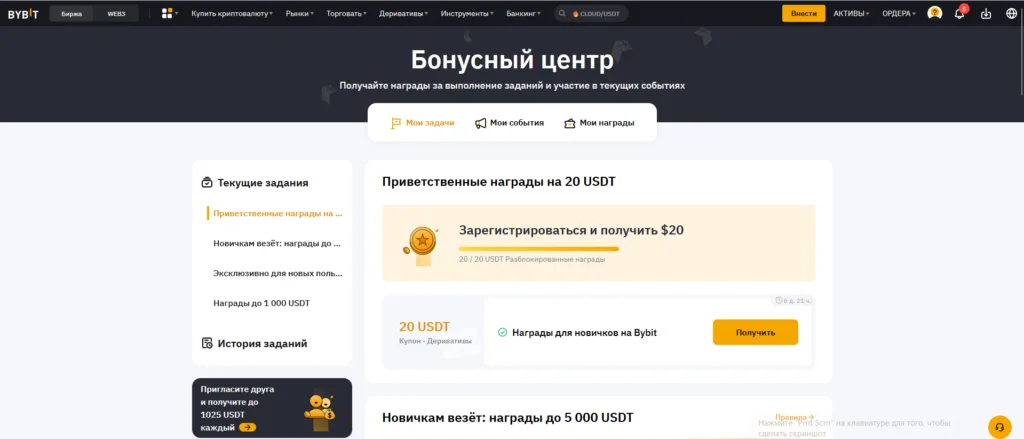Open the invite friend 1025 USDT banner

[x=272, y=408]
